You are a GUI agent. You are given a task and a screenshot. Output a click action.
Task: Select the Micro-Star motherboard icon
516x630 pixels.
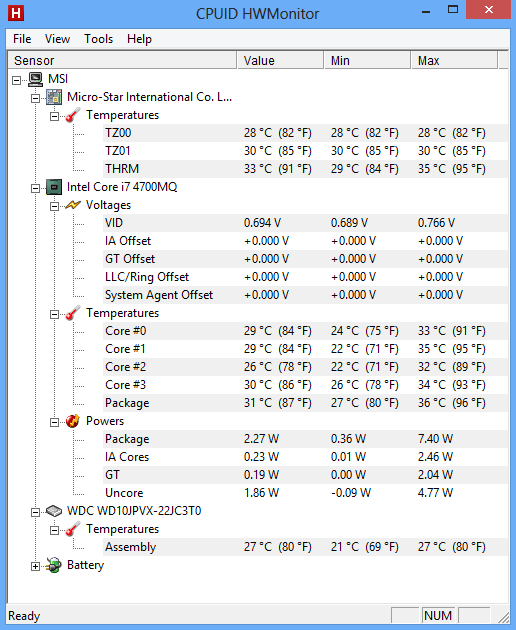coord(54,97)
